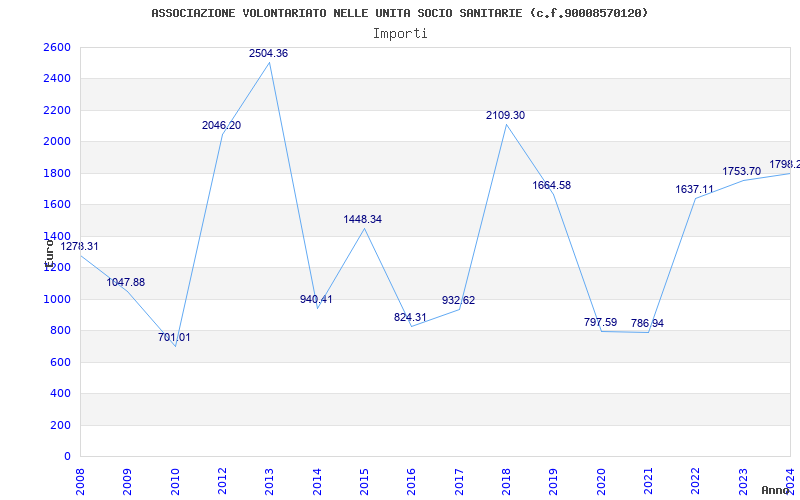Screen dimensions: 800x500
Task: Click the y-axis value 200
Action: click(61, 425)
